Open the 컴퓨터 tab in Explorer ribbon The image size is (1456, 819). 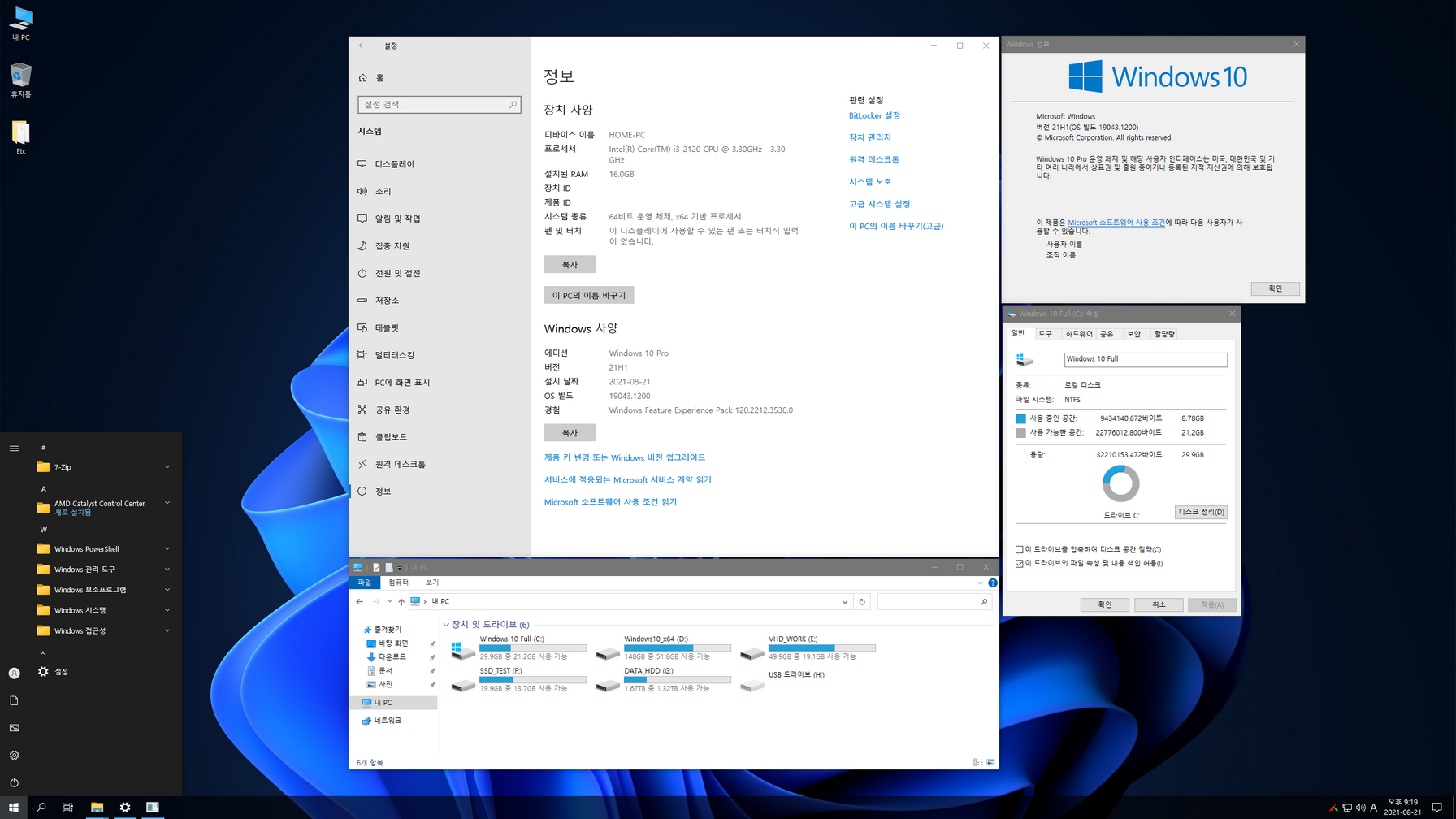click(398, 583)
